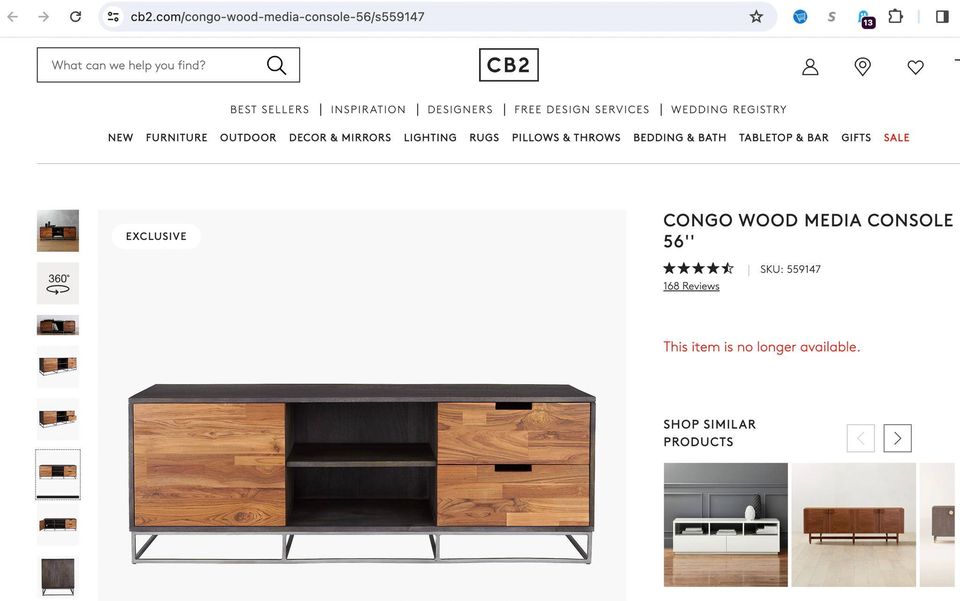Screen dimensions: 960x601
Task: Open the 168 Reviews link
Action: [691, 286]
